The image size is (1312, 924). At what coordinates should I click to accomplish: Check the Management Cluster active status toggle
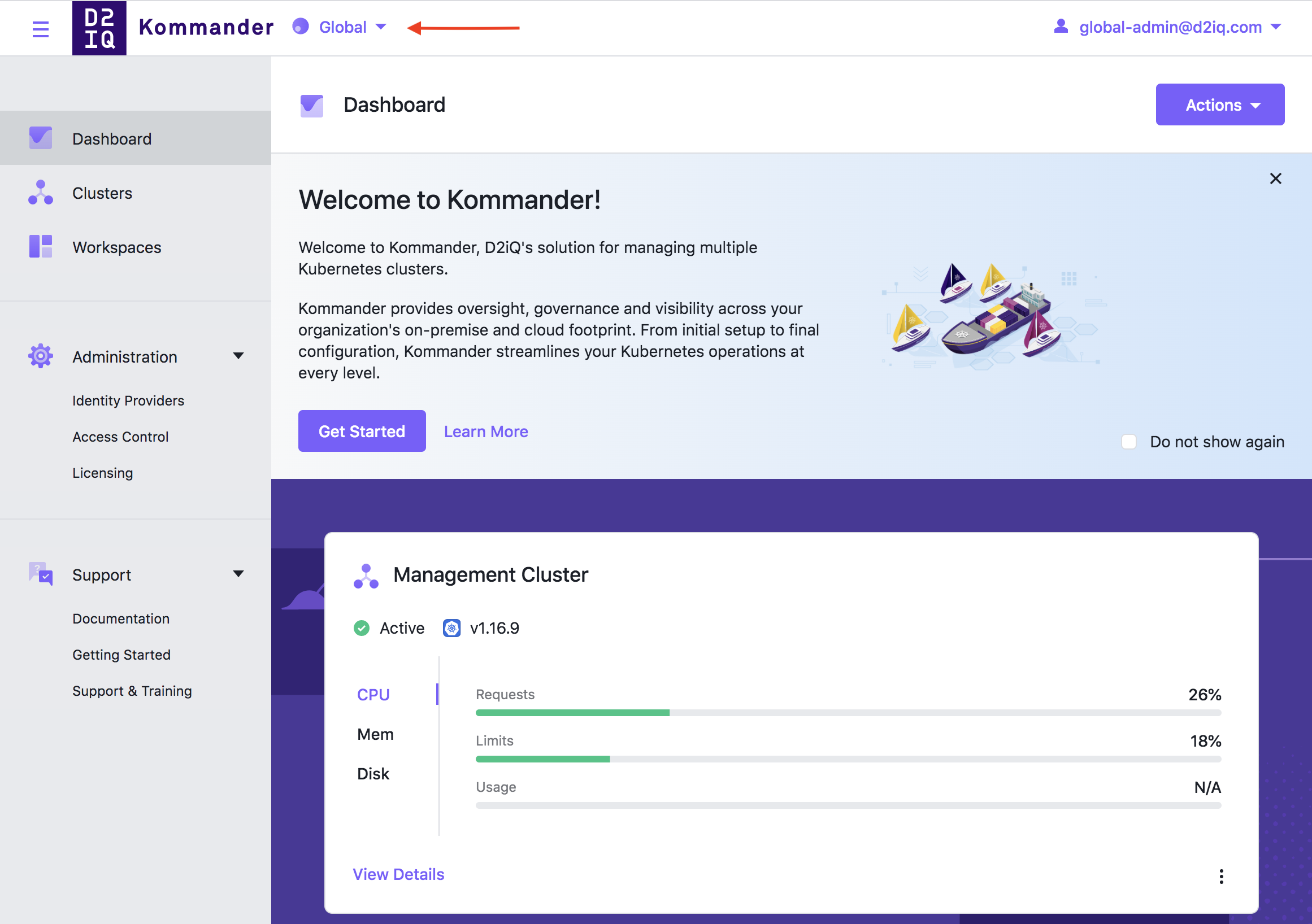363,627
